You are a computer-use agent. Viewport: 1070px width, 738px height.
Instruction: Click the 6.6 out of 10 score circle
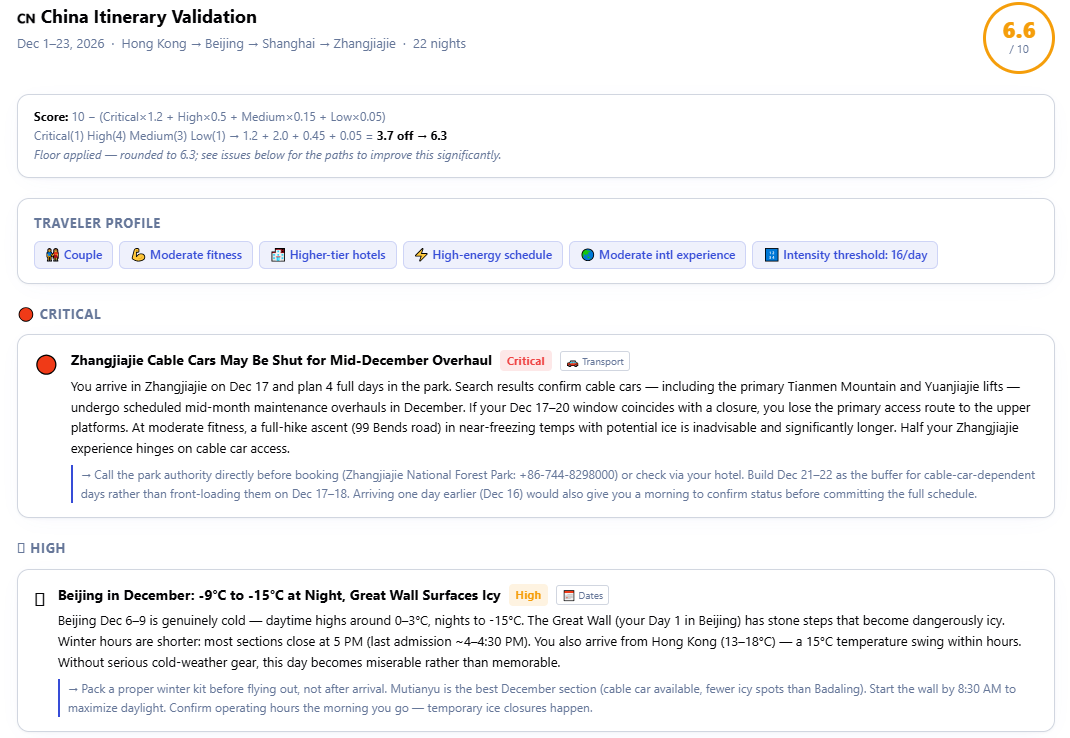[1018, 38]
